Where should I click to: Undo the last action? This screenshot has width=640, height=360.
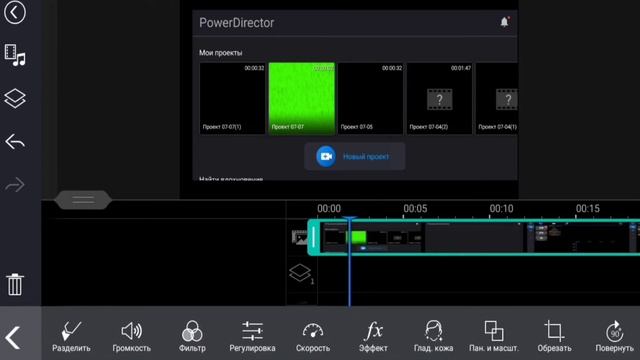15,142
